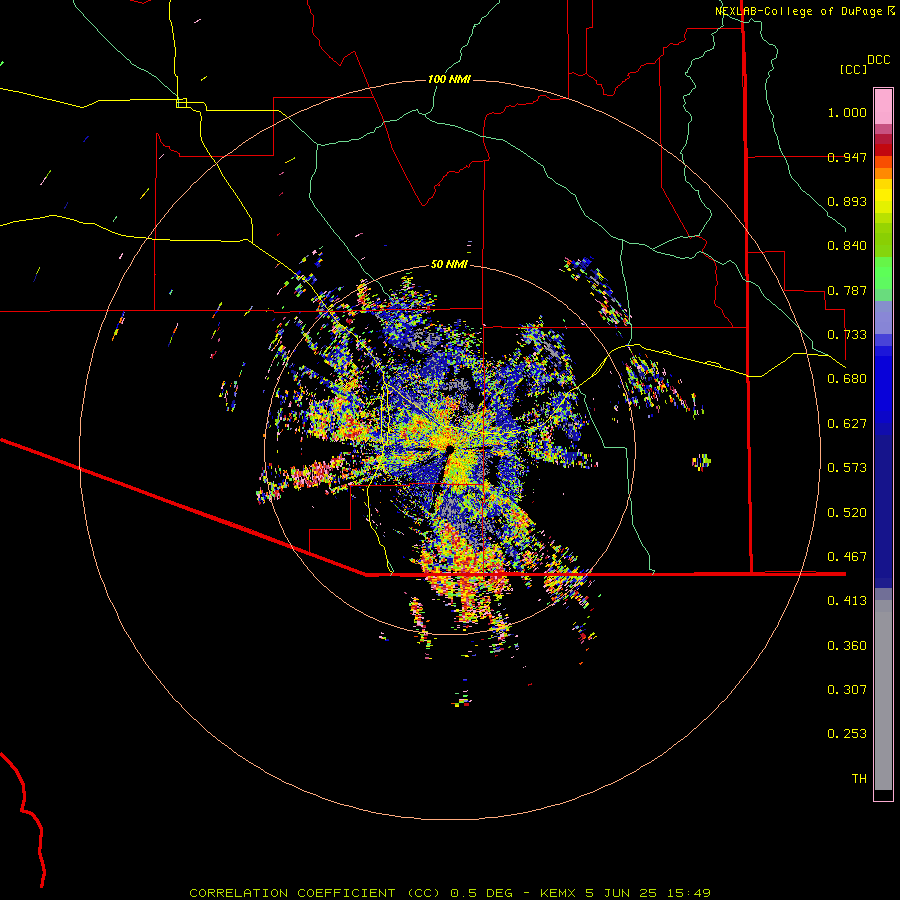The image size is (900, 900).
Task: Click the 0.893 color scale value
Action: click(847, 201)
